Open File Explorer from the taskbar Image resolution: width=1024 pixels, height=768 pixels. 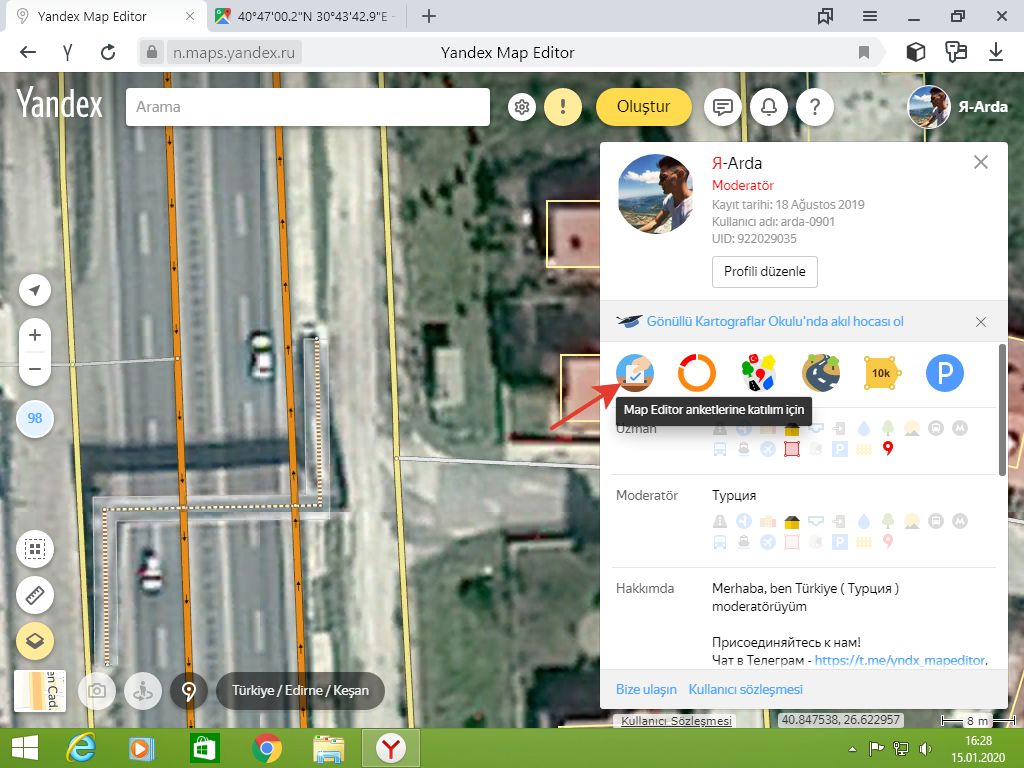point(328,748)
